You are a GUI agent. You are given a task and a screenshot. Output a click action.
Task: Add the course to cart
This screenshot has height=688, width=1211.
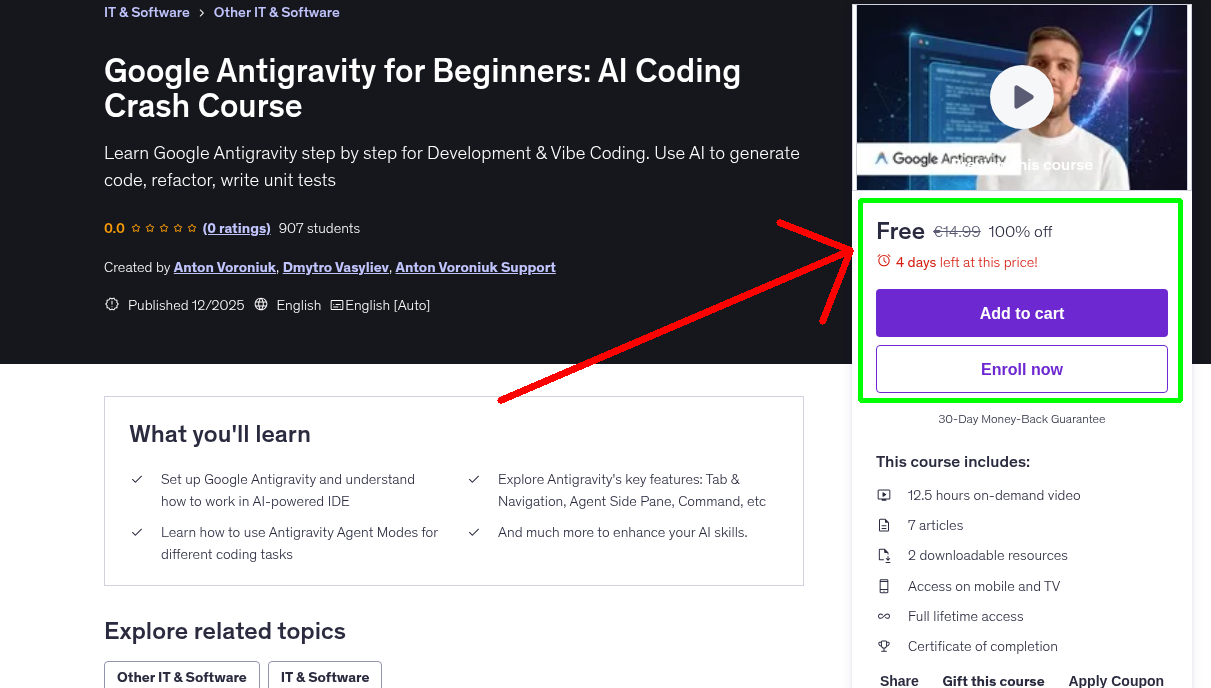1021,313
